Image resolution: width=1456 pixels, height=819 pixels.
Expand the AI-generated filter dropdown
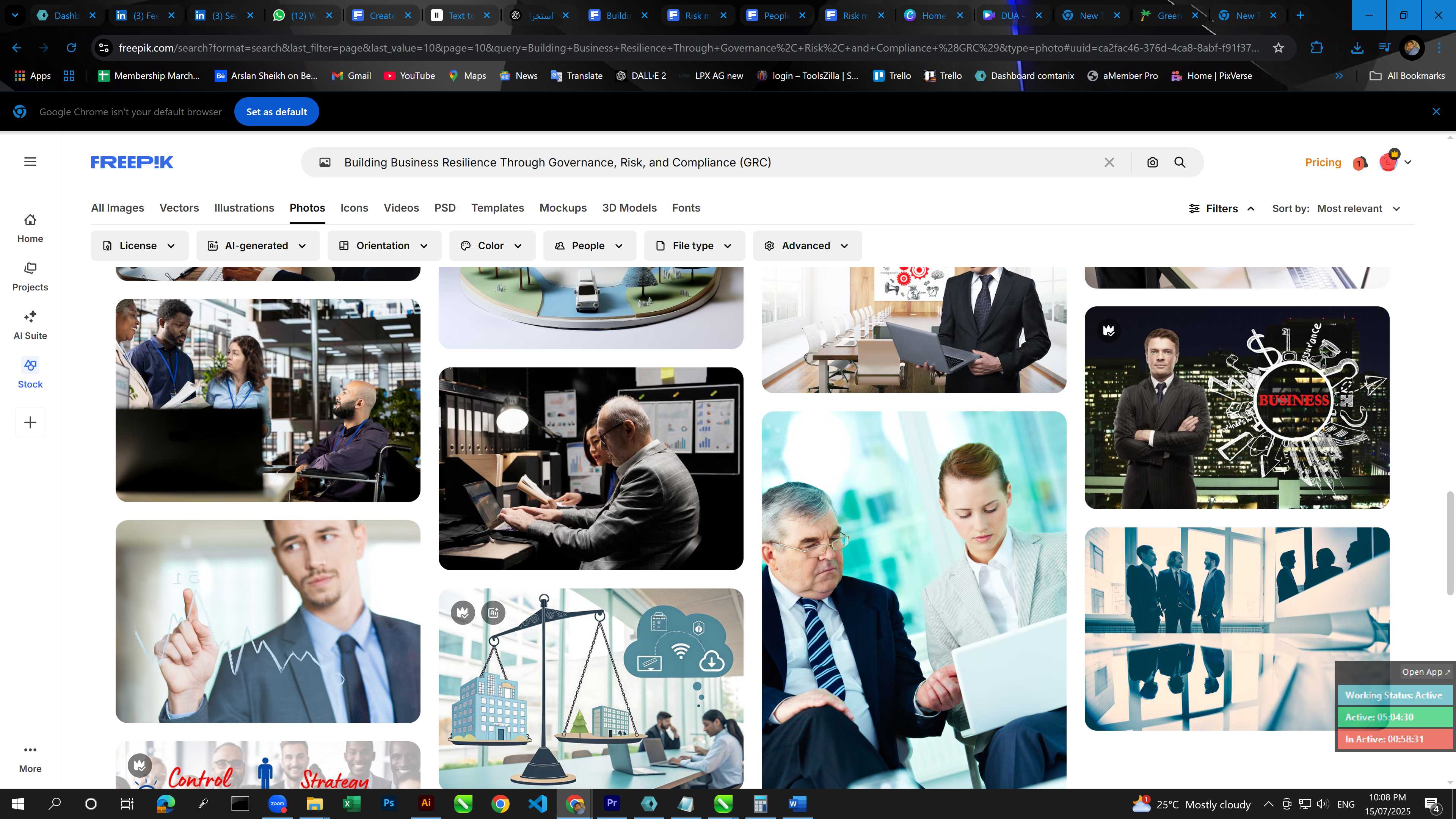coord(258,245)
